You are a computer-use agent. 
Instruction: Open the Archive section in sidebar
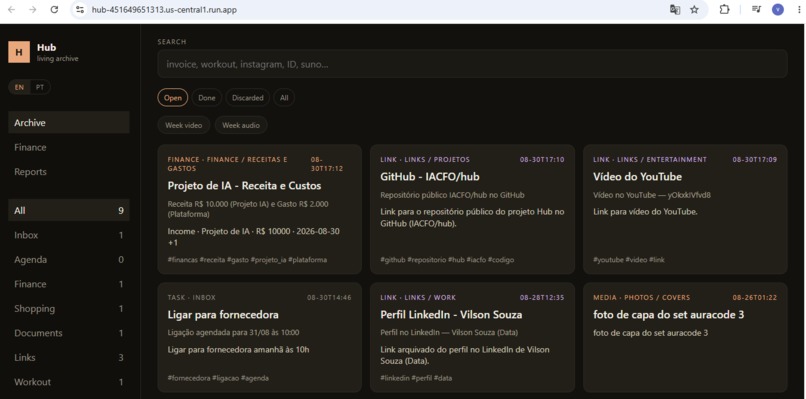[x=69, y=123]
